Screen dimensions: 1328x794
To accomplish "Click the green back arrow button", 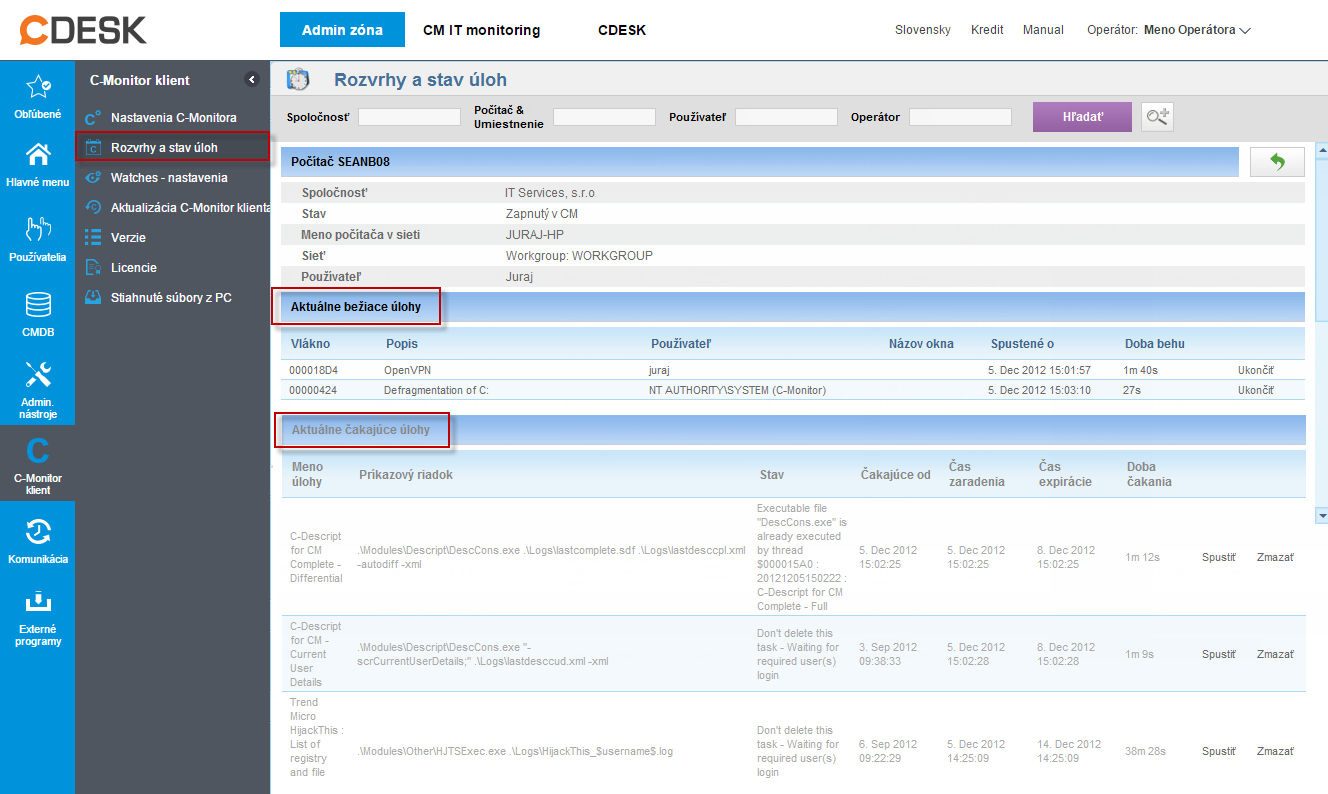I will pos(1277,162).
